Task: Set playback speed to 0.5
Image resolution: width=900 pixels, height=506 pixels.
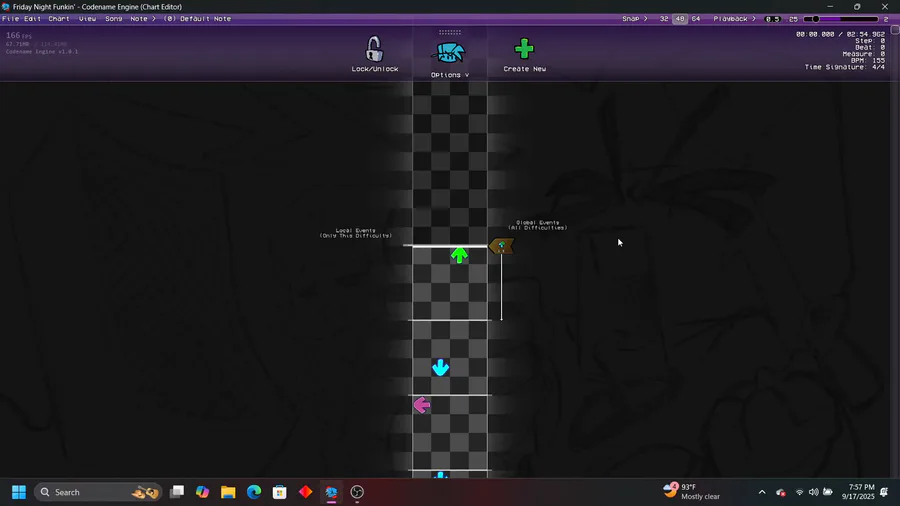Action: 773,19
